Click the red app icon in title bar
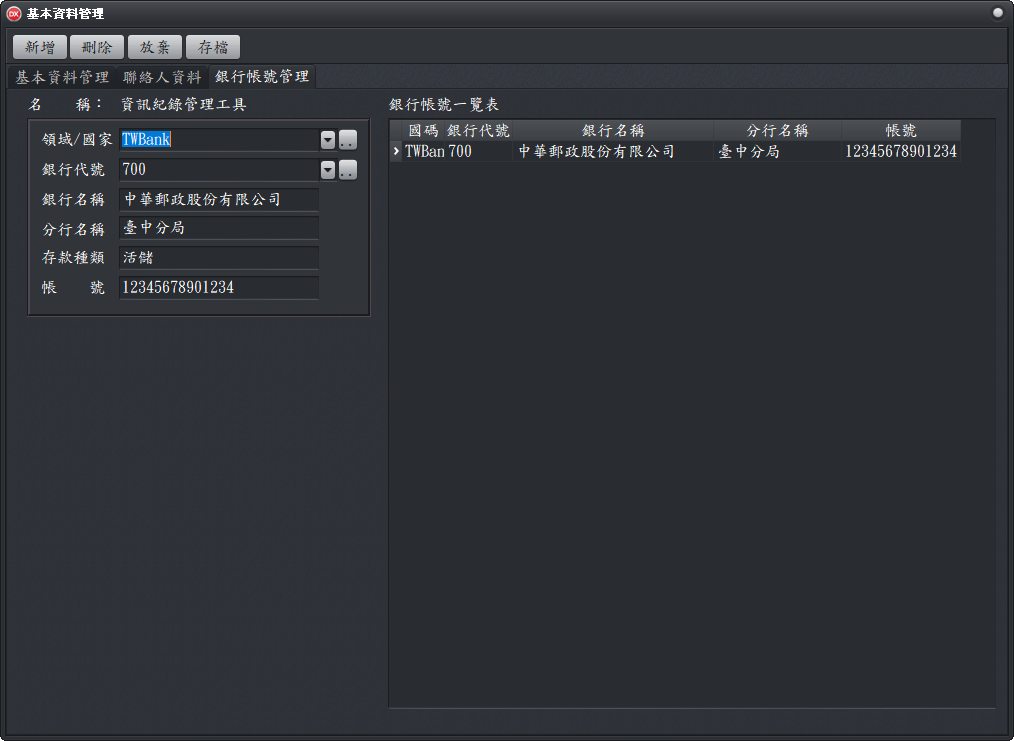Viewport: 1014px width, 741px height. (14, 13)
